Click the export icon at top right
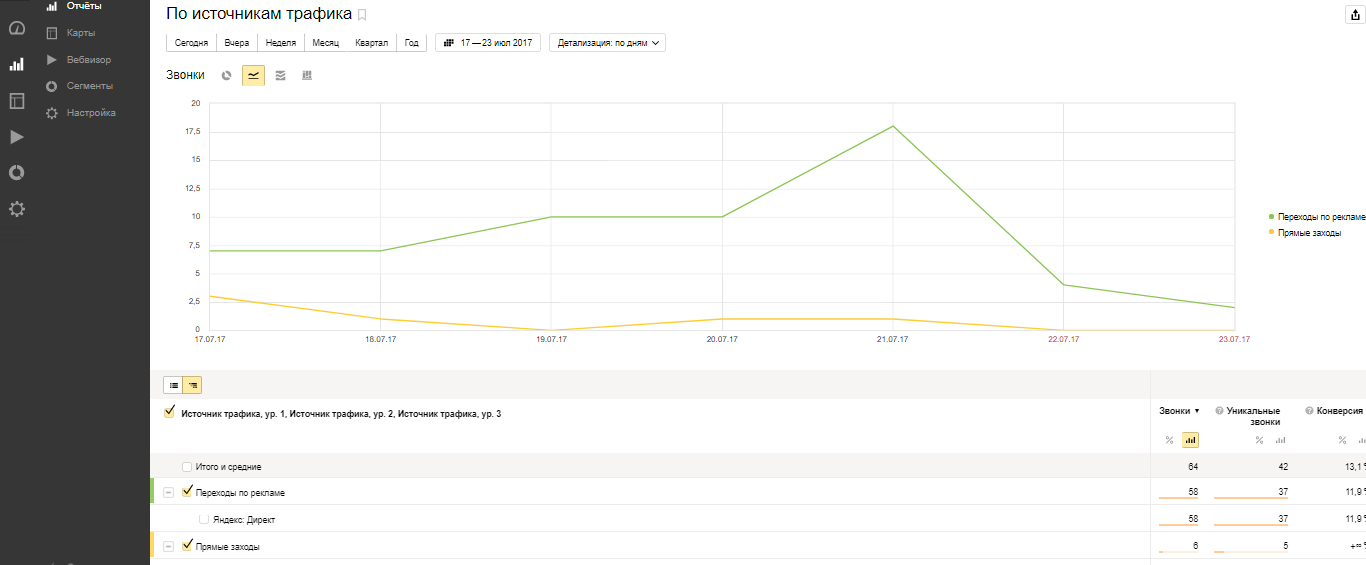The height and width of the screenshot is (565, 1366). click(1356, 15)
